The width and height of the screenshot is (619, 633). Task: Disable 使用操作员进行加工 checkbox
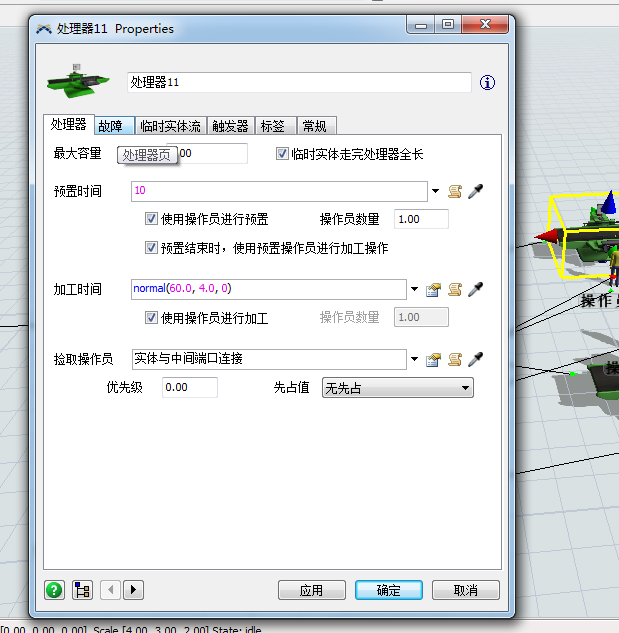pyautogui.click(x=151, y=318)
